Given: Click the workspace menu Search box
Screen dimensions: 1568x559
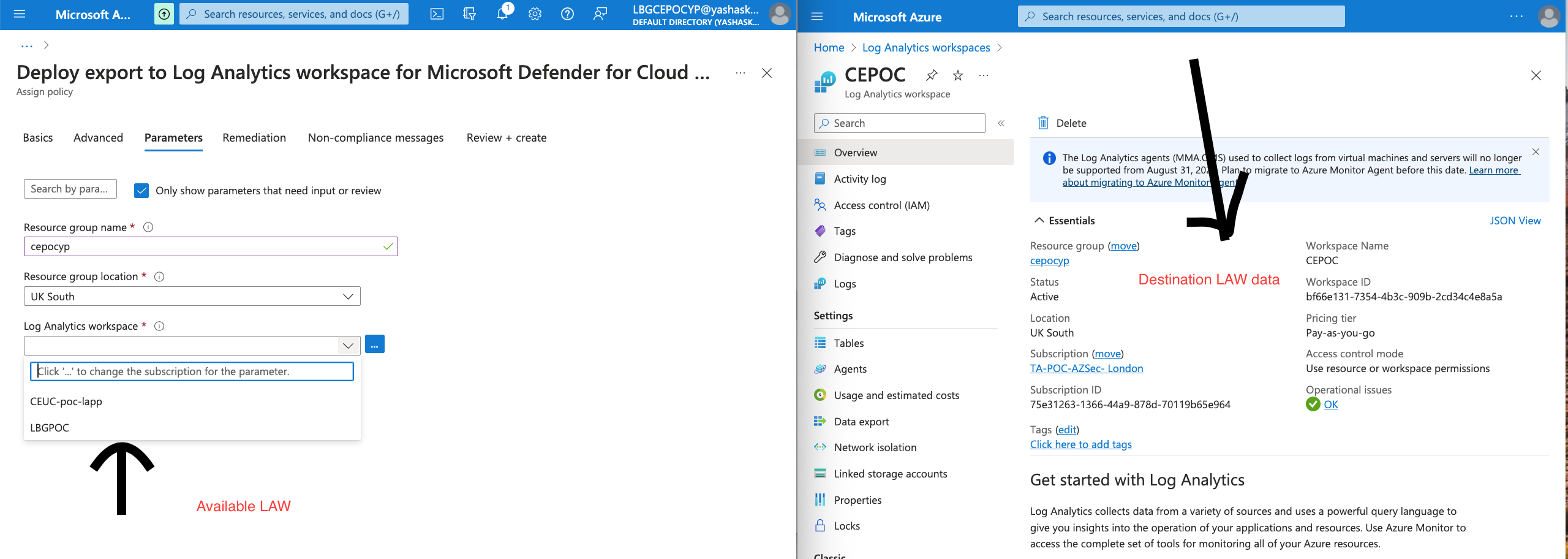Looking at the screenshot, I should 899,123.
